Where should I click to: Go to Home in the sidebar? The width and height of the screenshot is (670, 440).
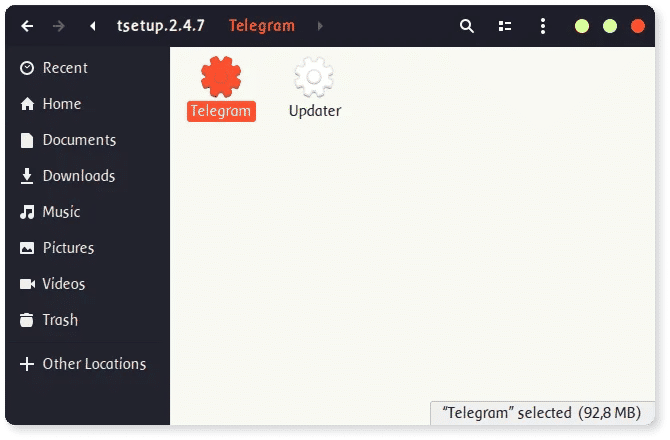pos(88,104)
